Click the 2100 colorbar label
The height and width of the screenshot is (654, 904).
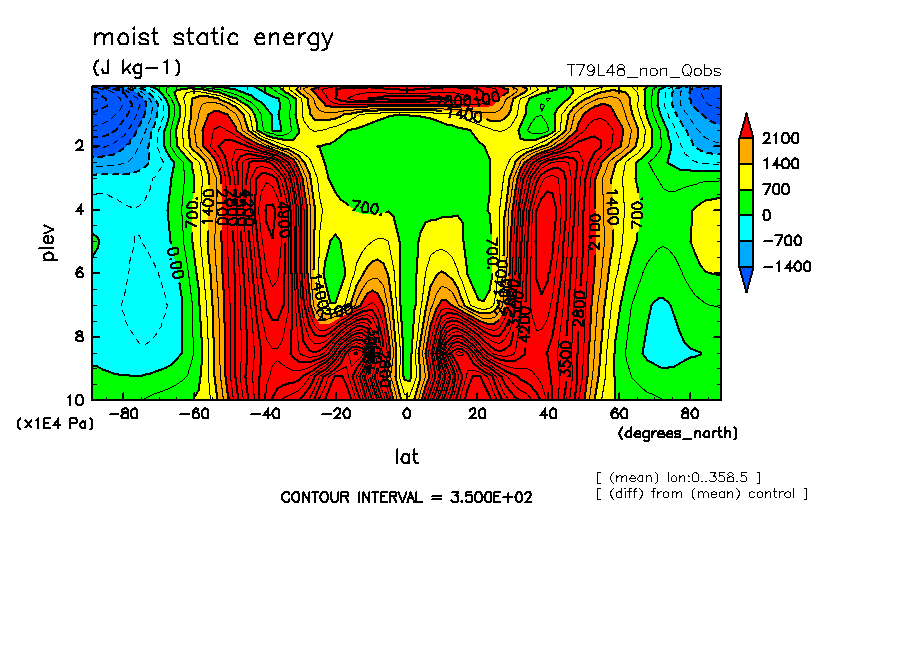(783, 138)
